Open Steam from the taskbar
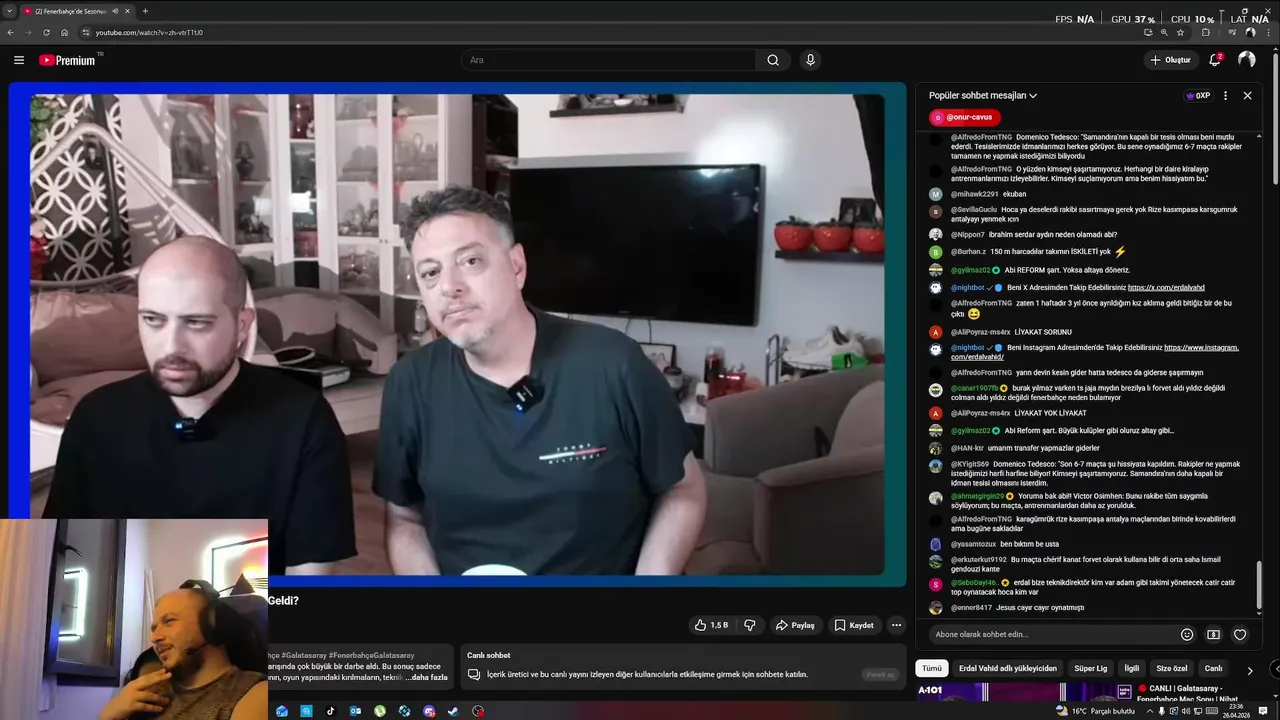The height and width of the screenshot is (720, 1280). click(x=453, y=711)
